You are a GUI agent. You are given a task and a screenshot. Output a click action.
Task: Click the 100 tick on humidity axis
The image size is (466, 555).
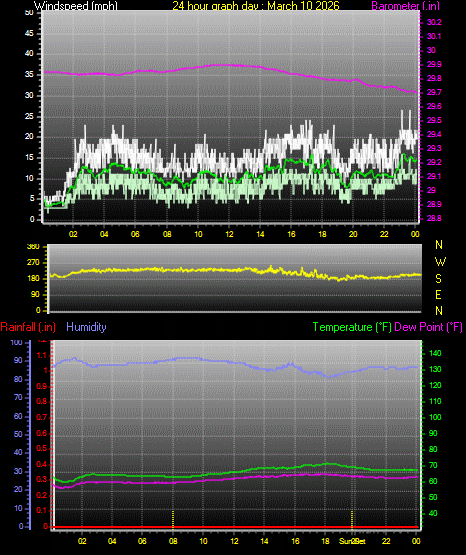(17, 343)
